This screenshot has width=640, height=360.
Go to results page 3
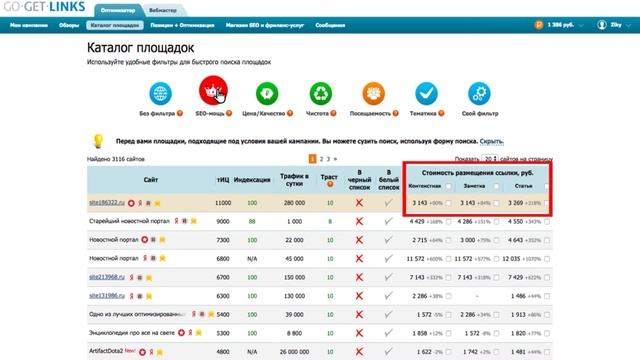click(x=328, y=159)
